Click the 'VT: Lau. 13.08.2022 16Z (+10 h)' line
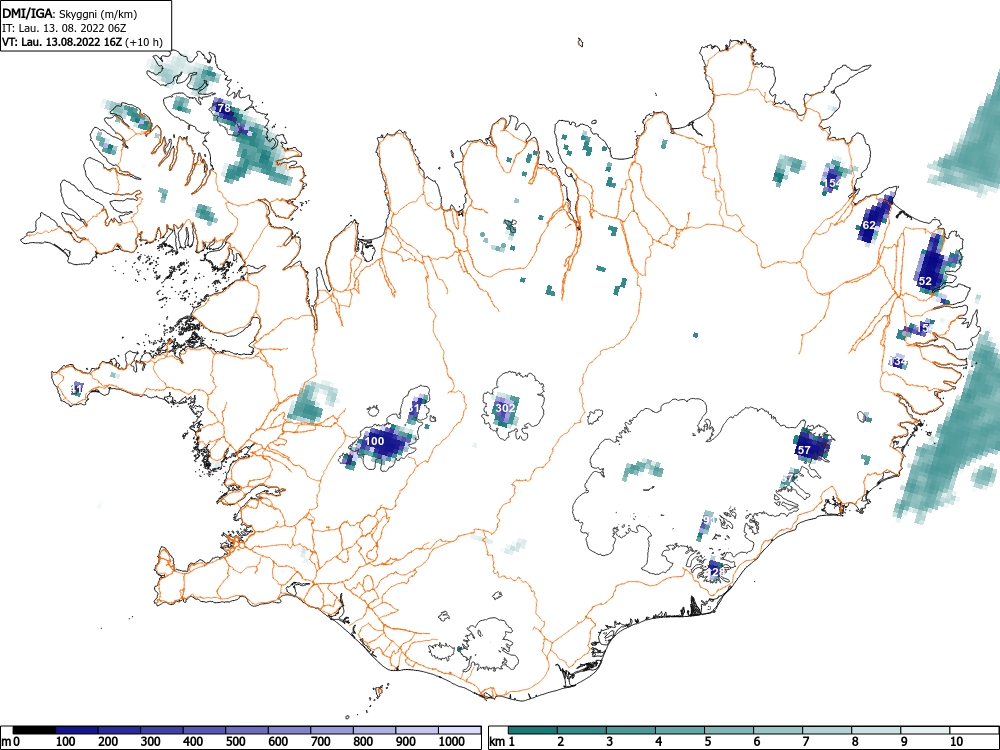 (x=82, y=43)
